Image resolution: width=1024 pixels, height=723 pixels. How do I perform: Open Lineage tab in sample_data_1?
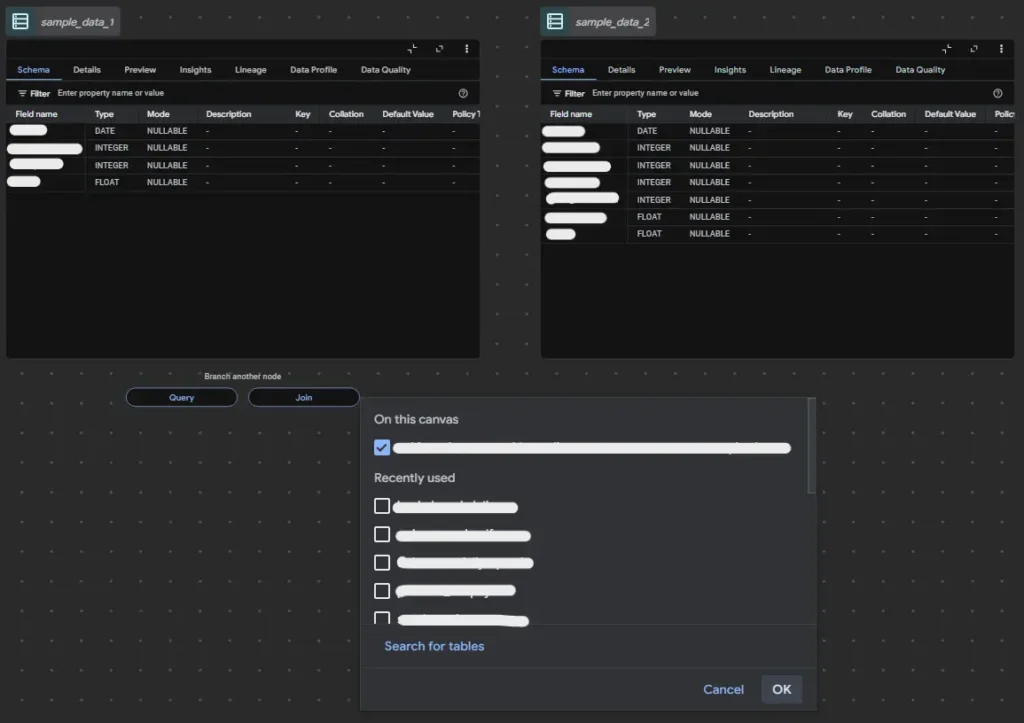tap(251, 70)
